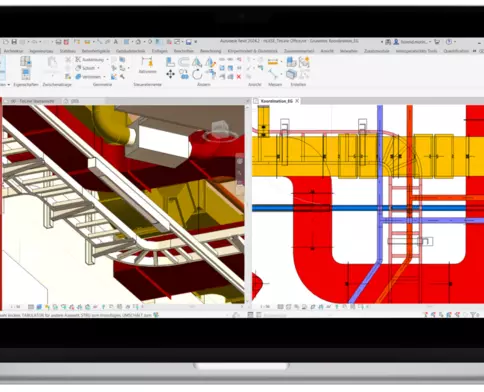Click the Help question mark icon
This screenshot has height=392, width=484.
pos(449,42)
